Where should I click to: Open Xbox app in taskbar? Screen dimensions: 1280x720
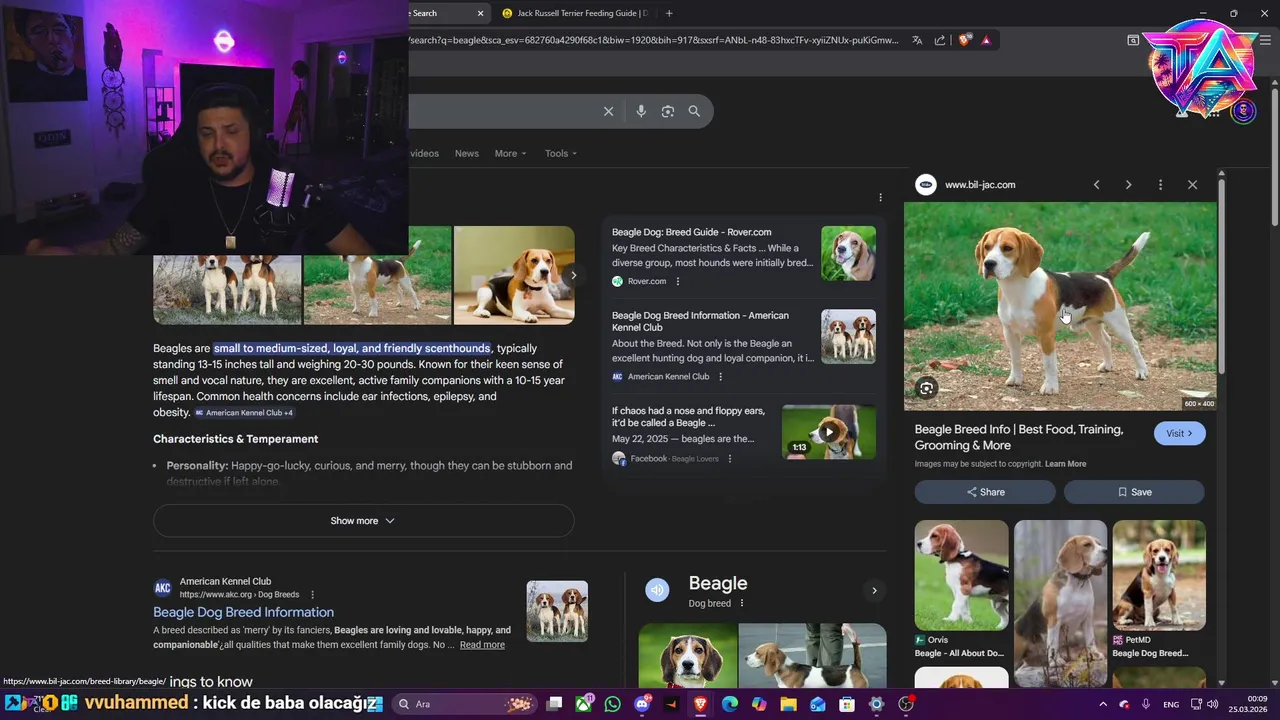point(584,704)
